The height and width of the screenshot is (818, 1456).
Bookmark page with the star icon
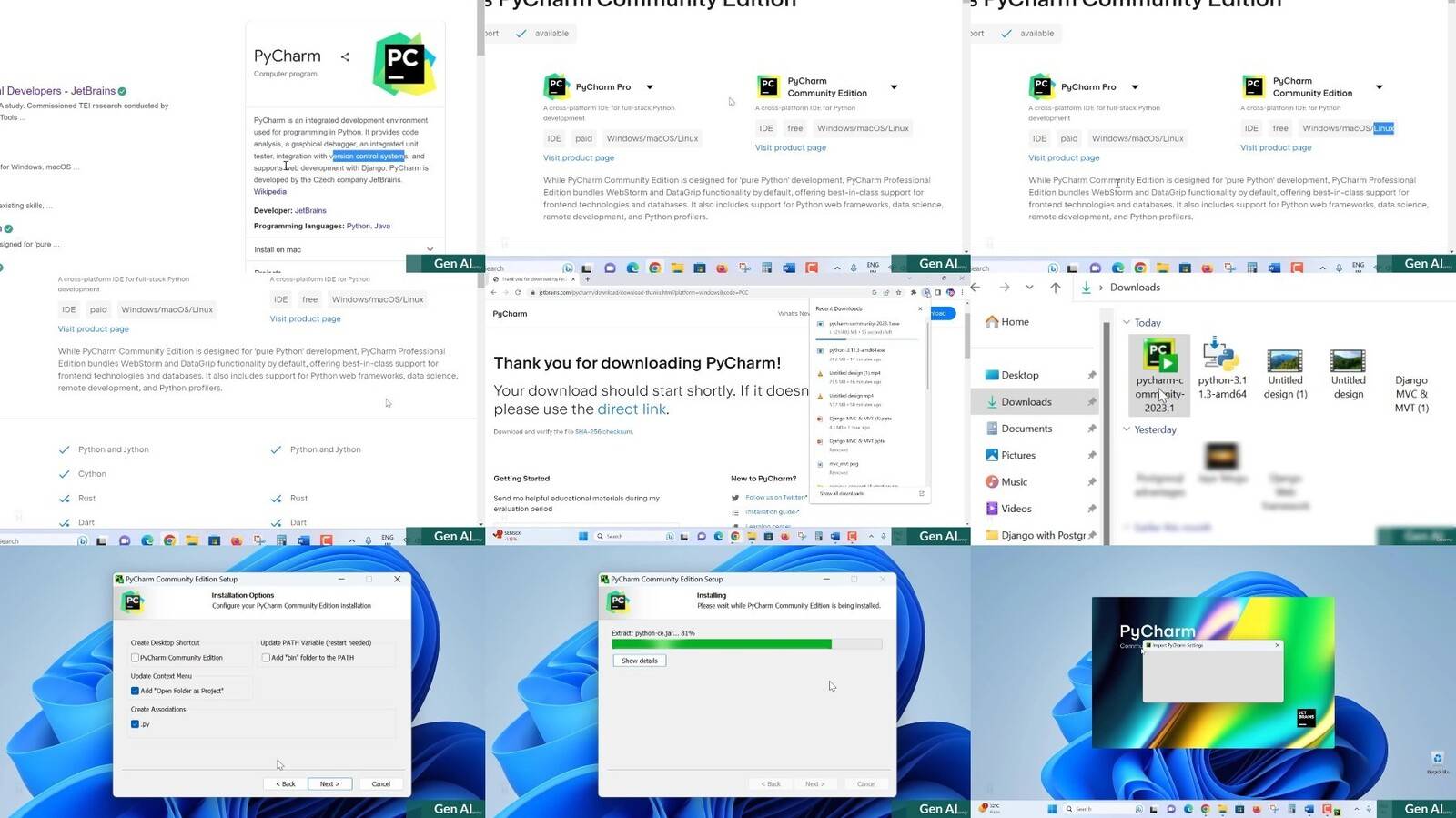(899, 292)
